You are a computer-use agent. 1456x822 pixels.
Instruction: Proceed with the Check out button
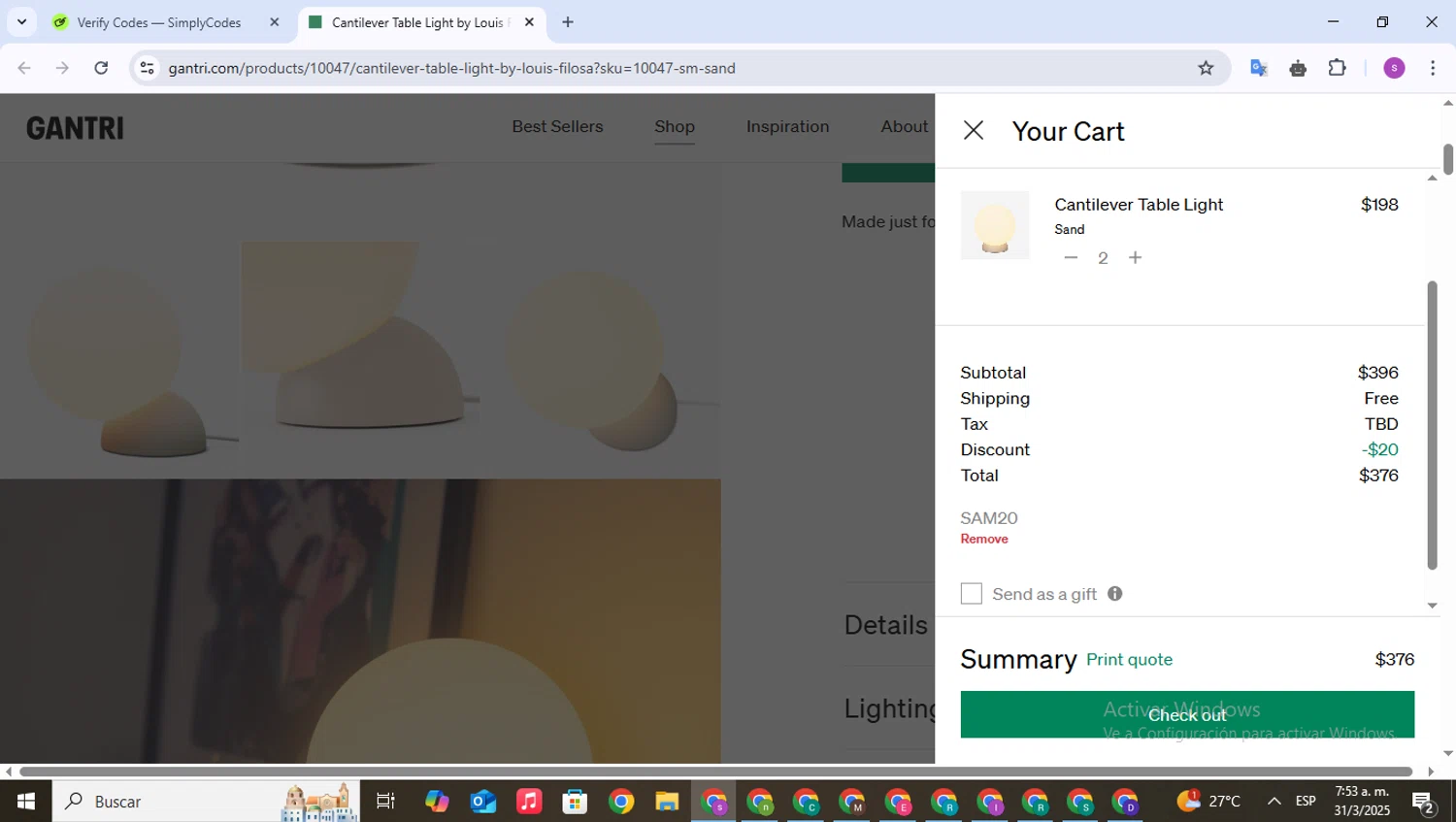coord(1187,714)
